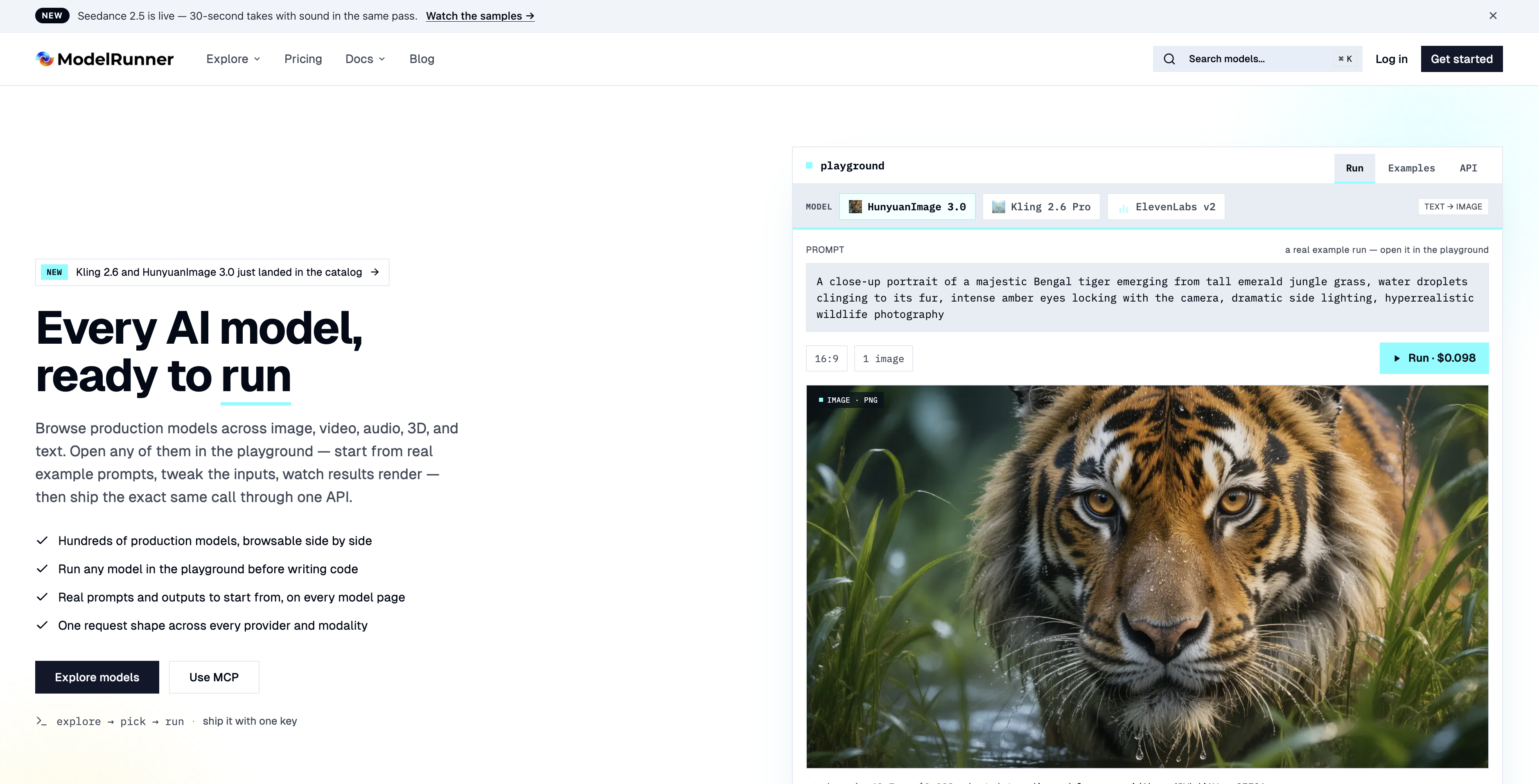Click the Get started button
1539x784 pixels.
[1461, 59]
